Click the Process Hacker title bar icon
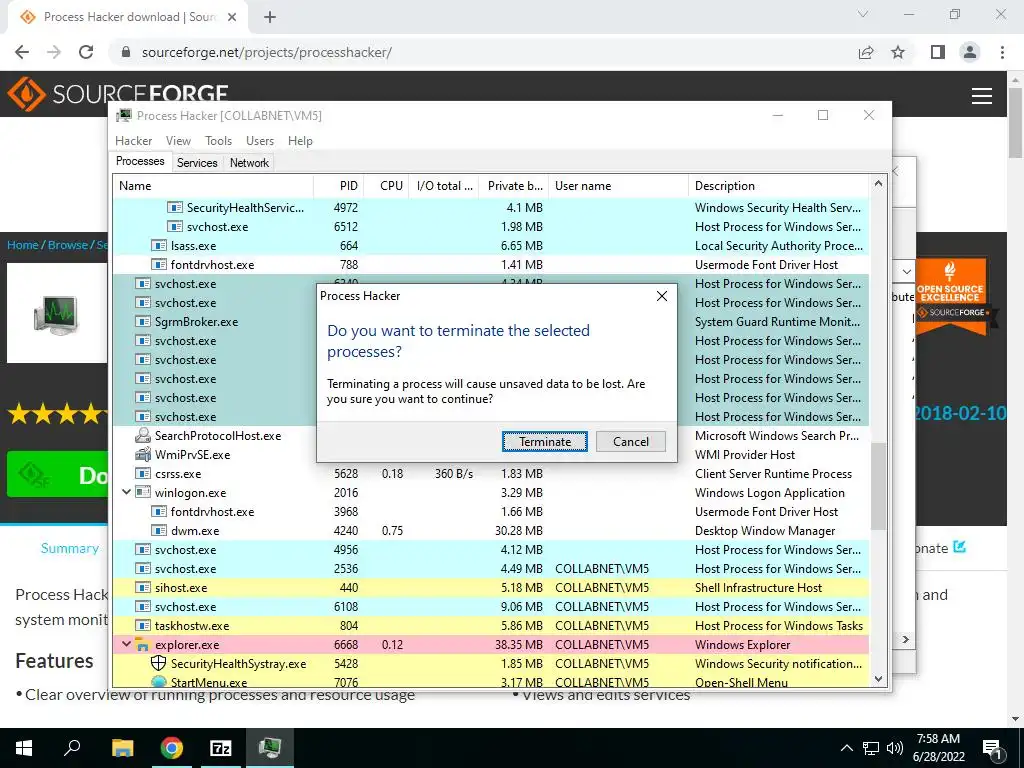This screenshot has height=768, width=1024. [124, 116]
